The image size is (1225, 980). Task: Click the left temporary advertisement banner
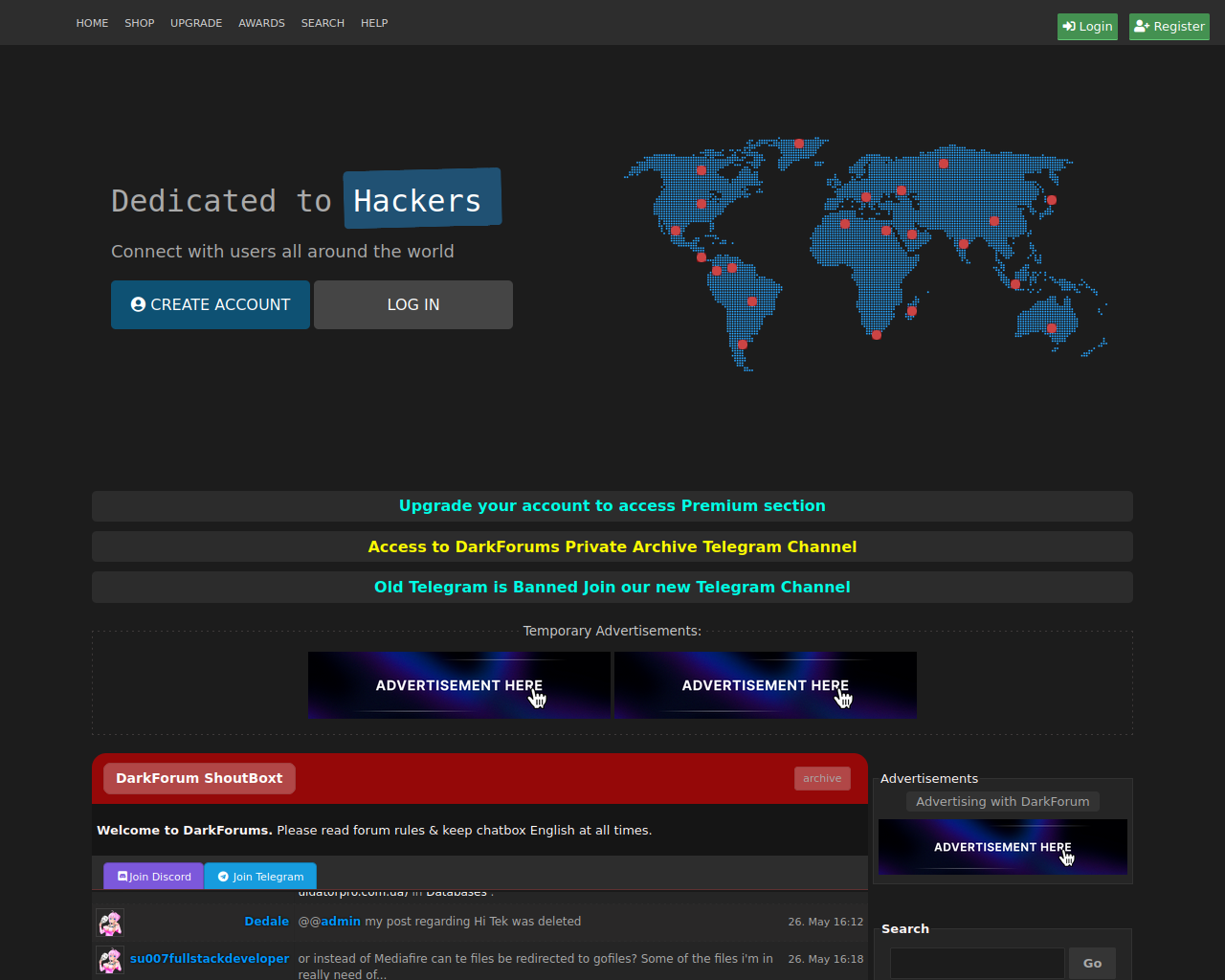pos(459,685)
